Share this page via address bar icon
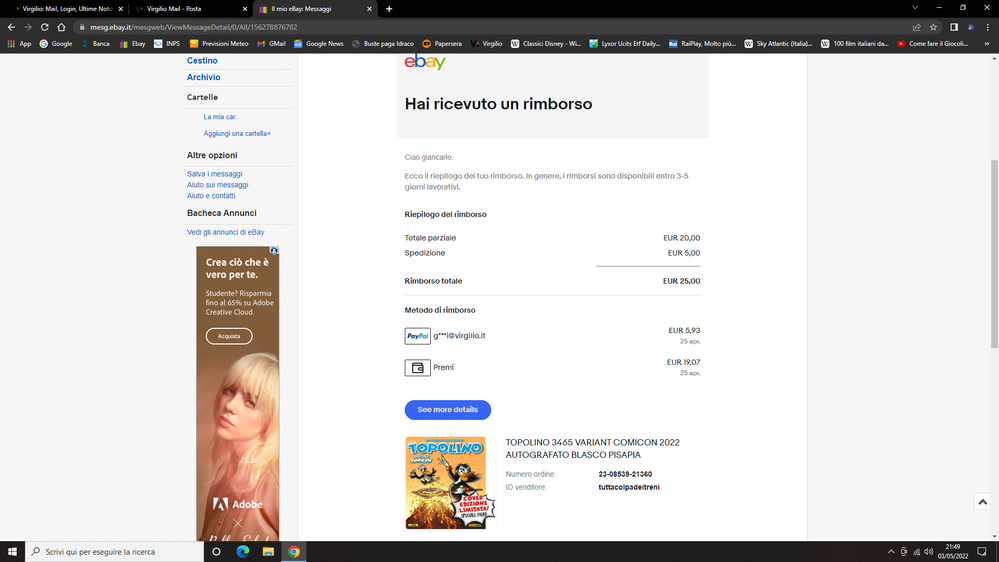Screen dimensions: 999x562 tap(916, 27)
